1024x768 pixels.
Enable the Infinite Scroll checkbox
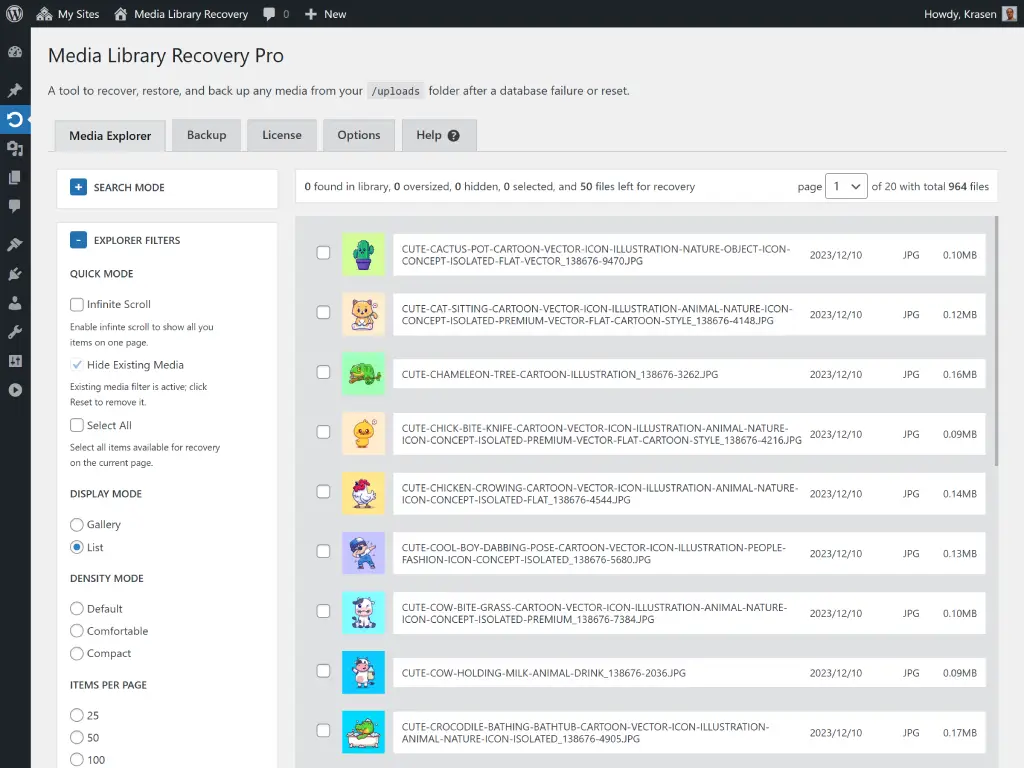77,304
